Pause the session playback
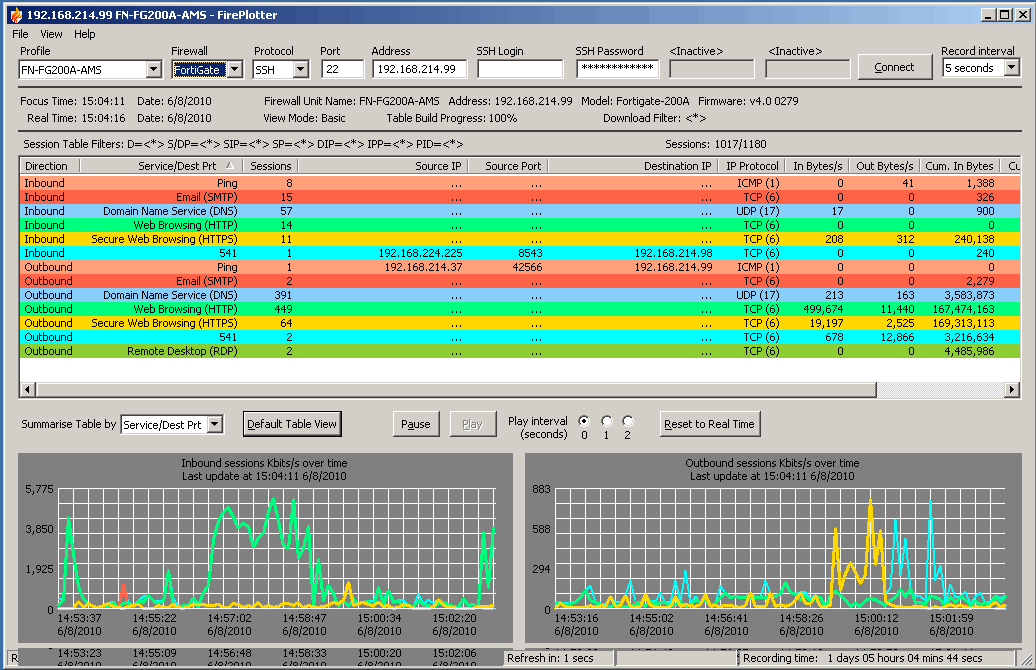 [x=415, y=424]
